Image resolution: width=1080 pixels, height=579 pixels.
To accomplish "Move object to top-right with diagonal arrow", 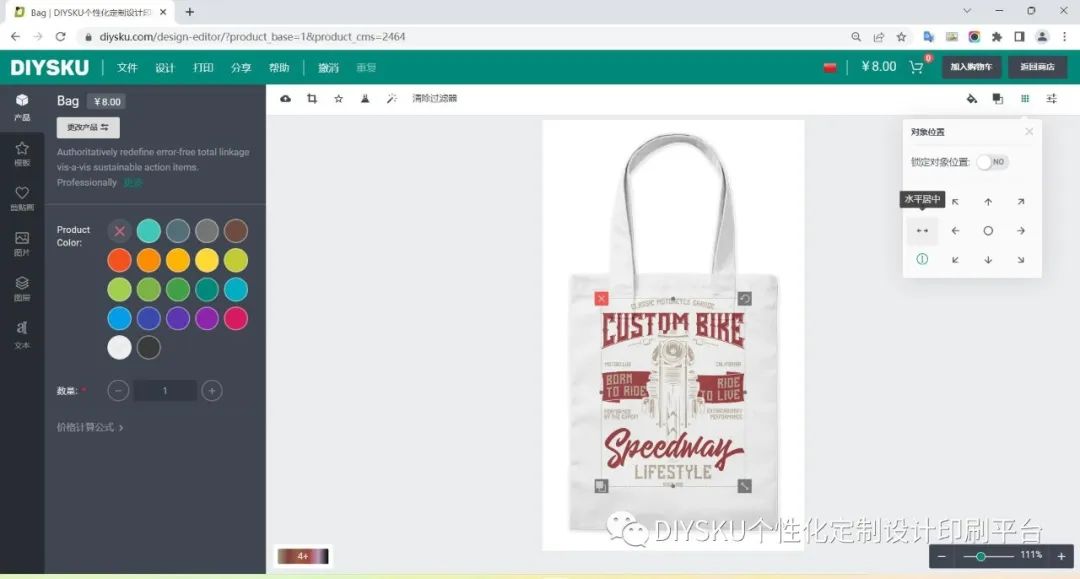I will point(1021,202).
